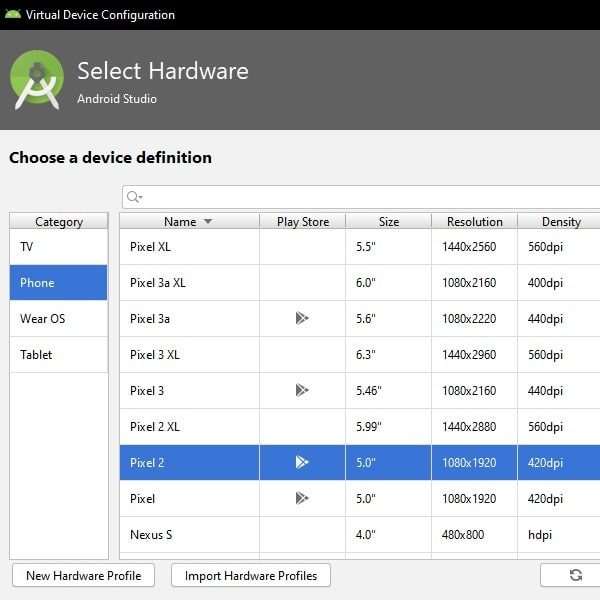Viewport: 600px width, 600px height.
Task: Click the 5.5" size cell
Action: point(388,247)
